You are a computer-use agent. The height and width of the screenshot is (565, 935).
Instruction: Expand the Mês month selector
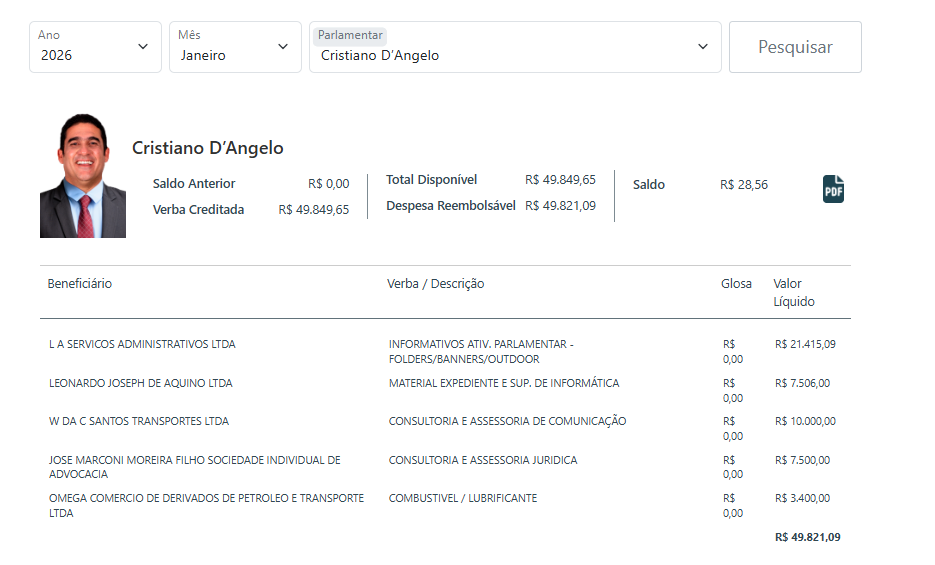click(235, 47)
